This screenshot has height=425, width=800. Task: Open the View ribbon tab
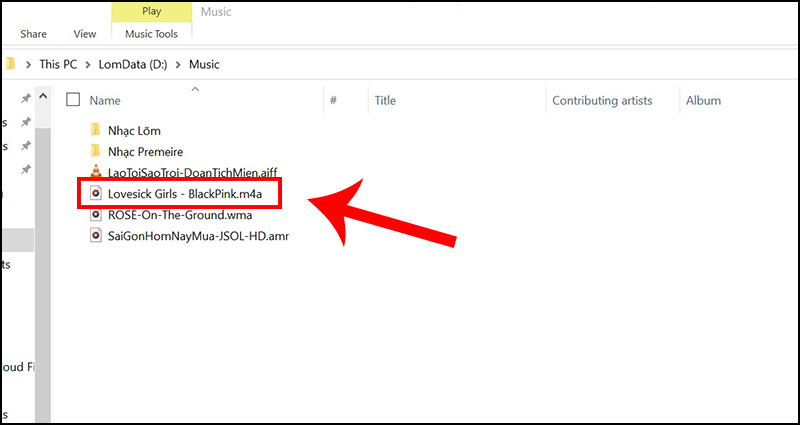coord(85,34)
